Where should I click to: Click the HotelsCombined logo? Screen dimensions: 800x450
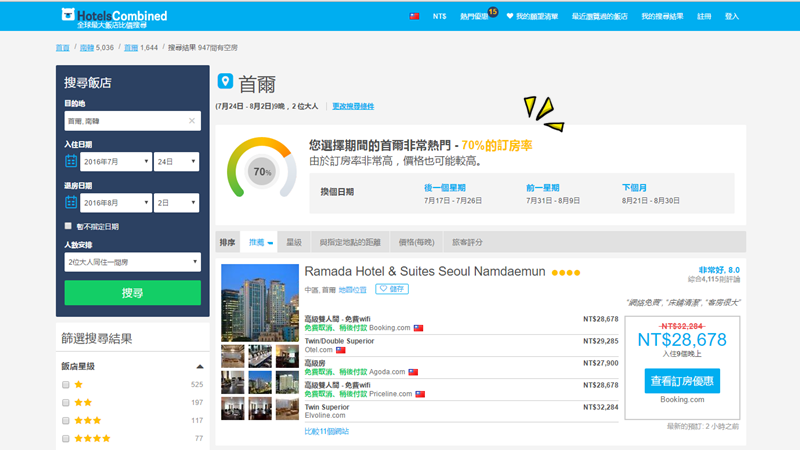[114, 18]
